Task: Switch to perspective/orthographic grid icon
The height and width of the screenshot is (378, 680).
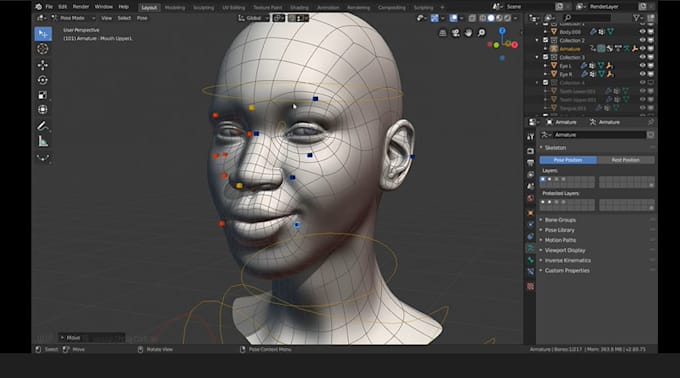Action: [x=442, y=33]
